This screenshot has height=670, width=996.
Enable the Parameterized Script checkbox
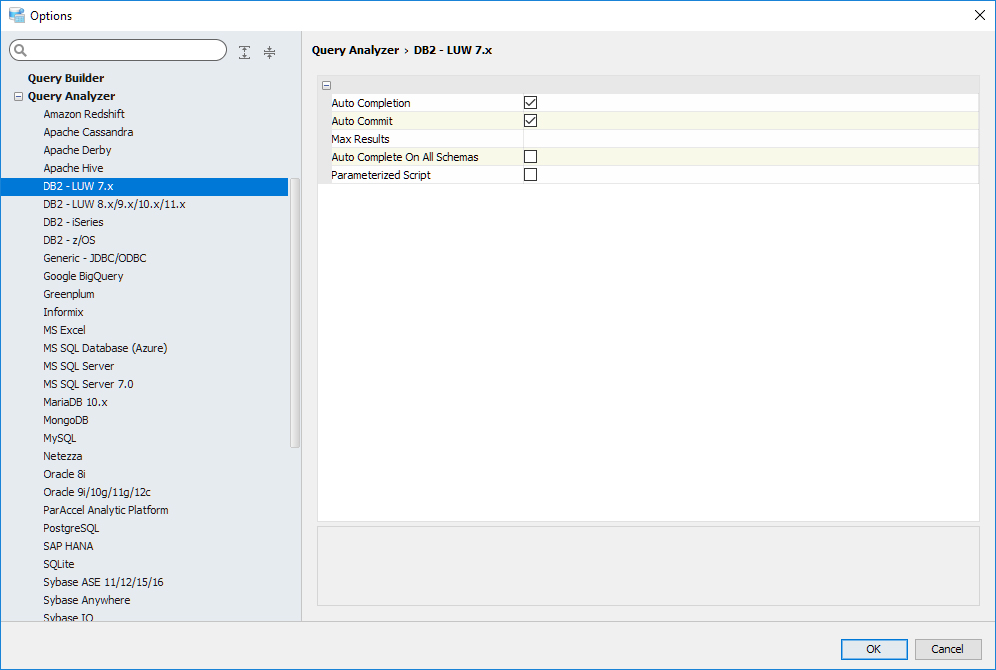(x=531, y=175)
